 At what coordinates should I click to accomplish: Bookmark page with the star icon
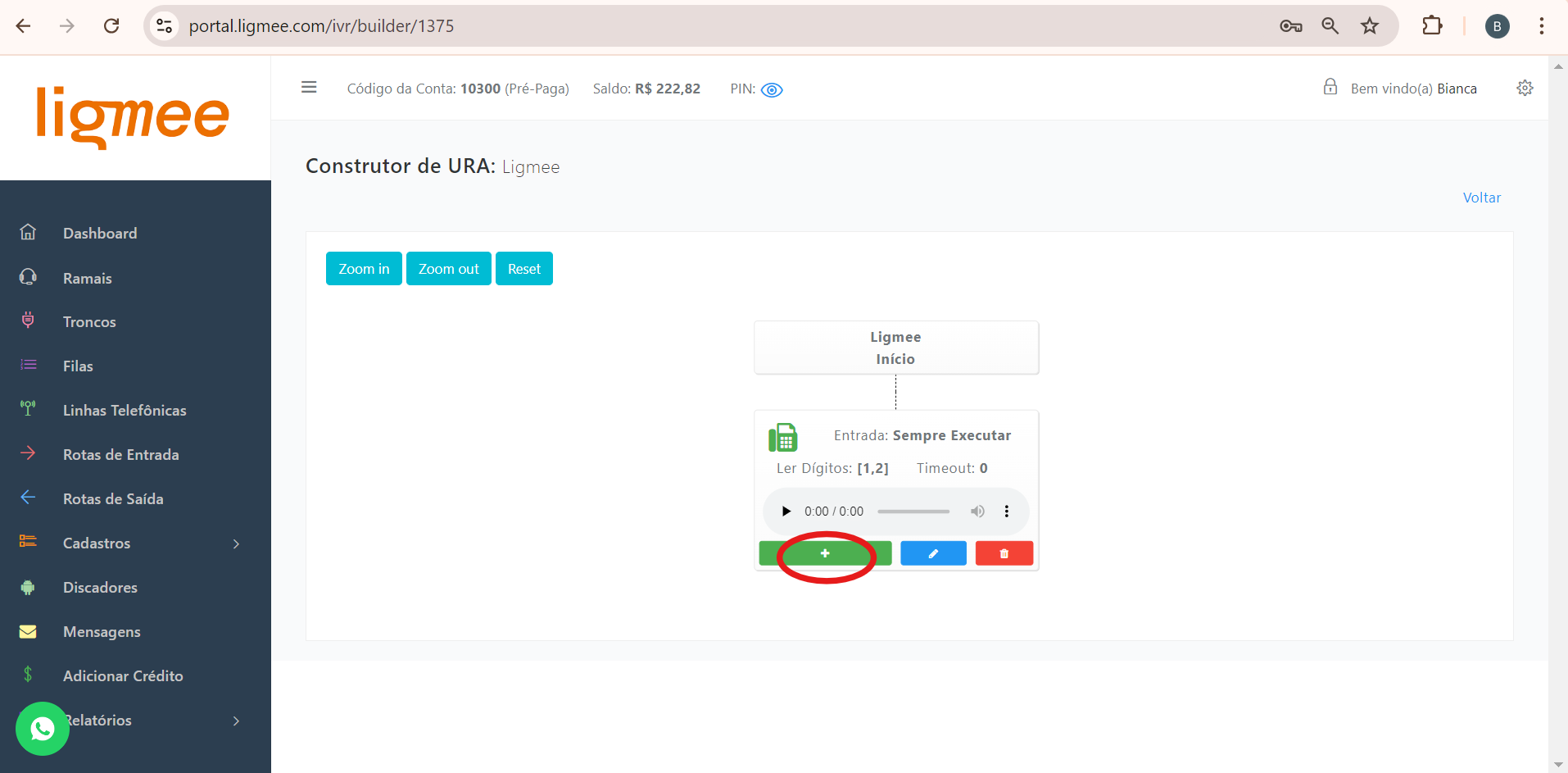(x=1370, y=26)
